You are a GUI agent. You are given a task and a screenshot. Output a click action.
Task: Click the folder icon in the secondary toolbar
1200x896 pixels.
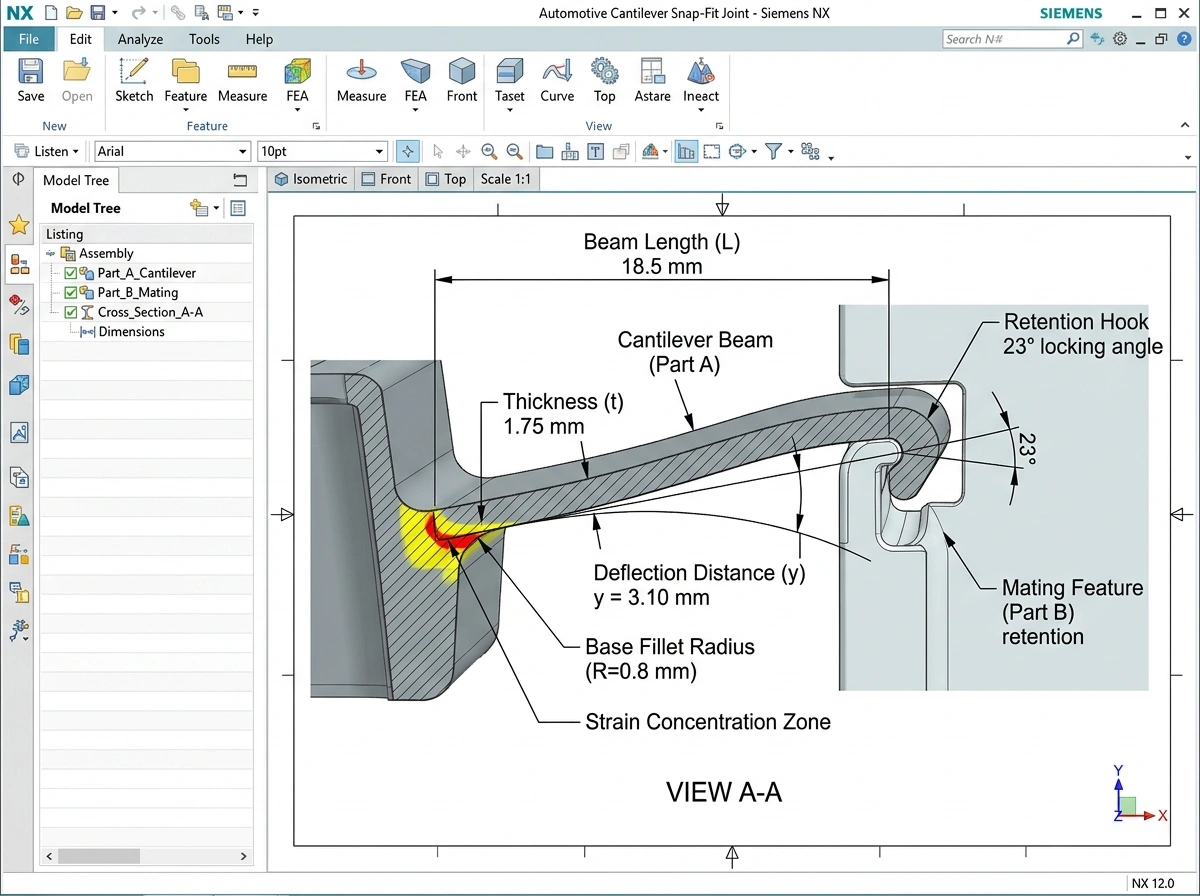(x=545, y=152)
